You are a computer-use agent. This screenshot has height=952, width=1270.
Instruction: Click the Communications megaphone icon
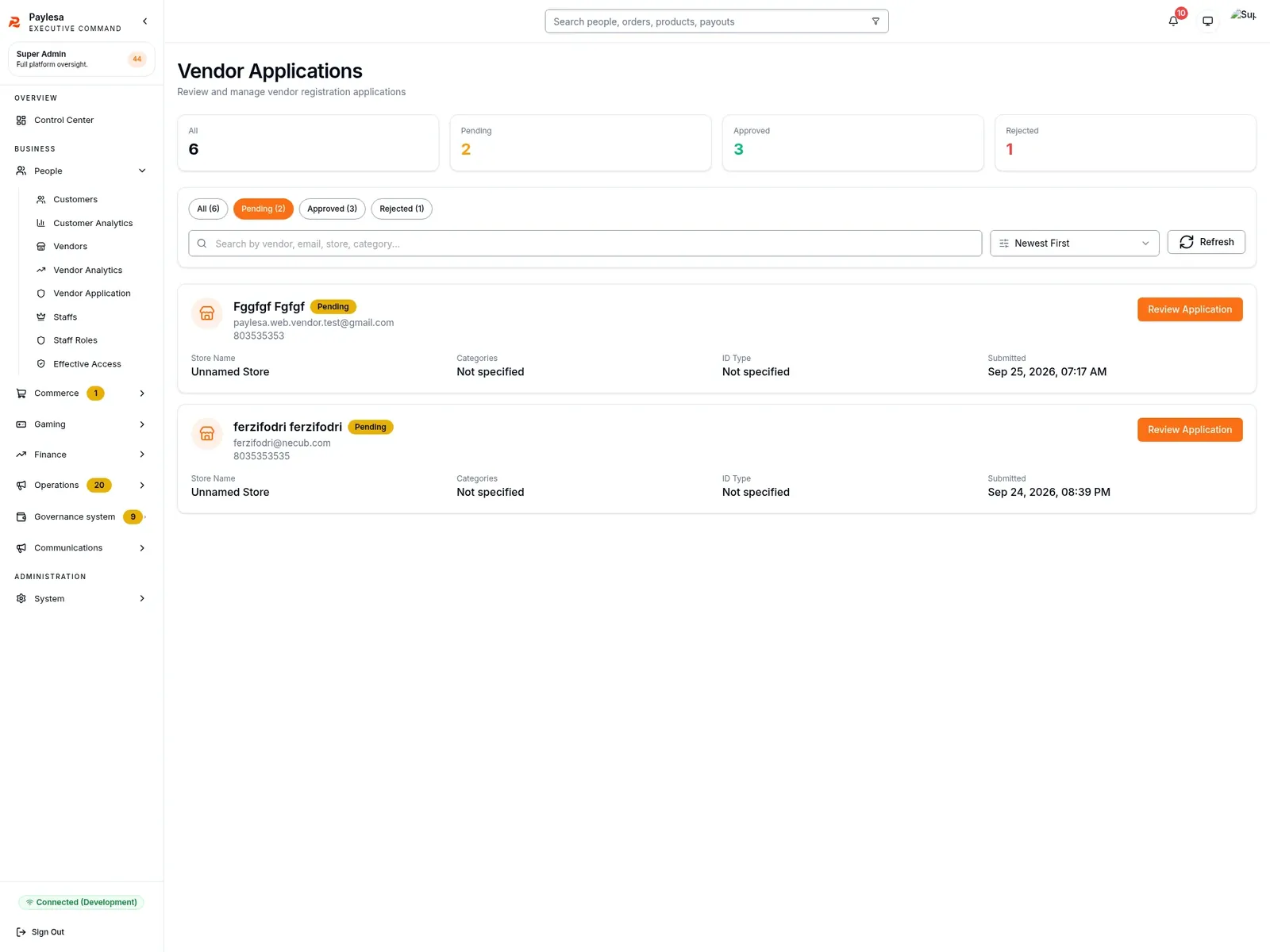[21, 548]
